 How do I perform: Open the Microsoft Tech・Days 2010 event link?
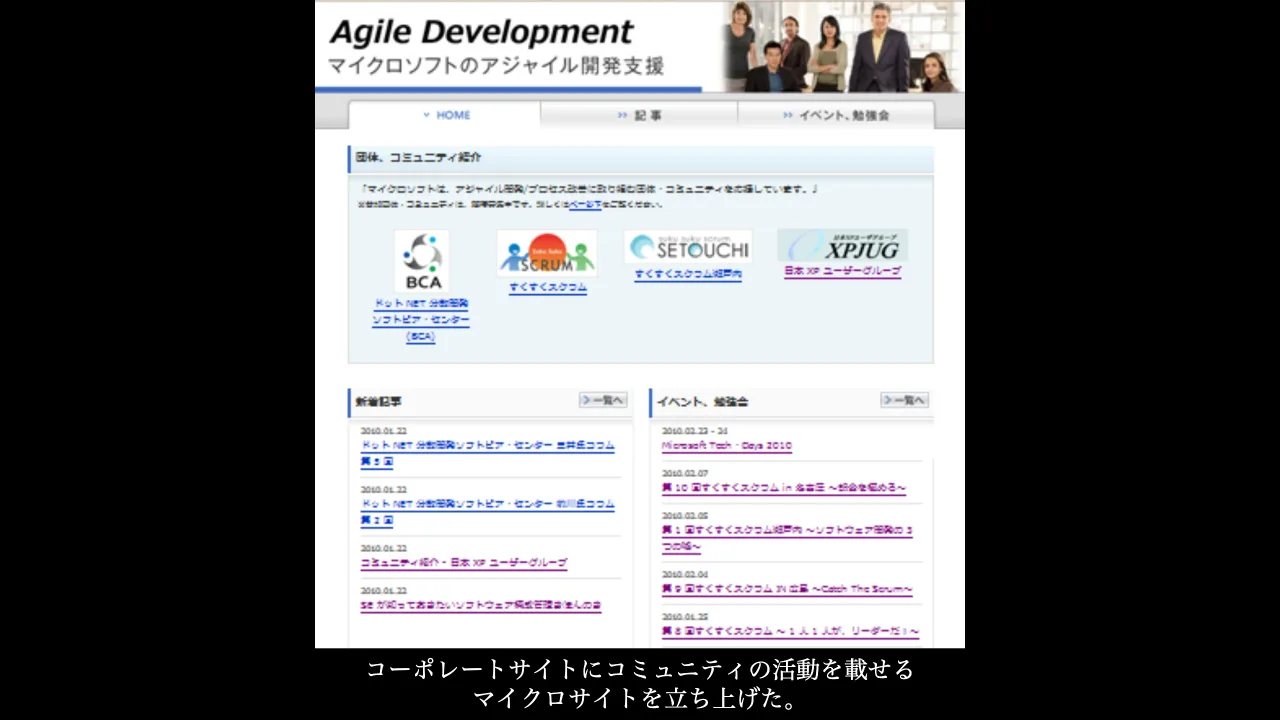click(x=727, y=446)
